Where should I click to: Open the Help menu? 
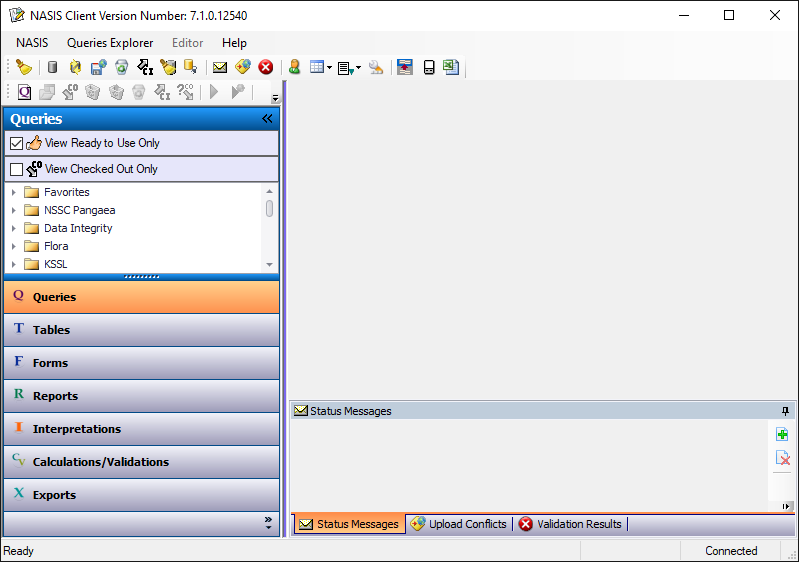[x=234, y=43]
